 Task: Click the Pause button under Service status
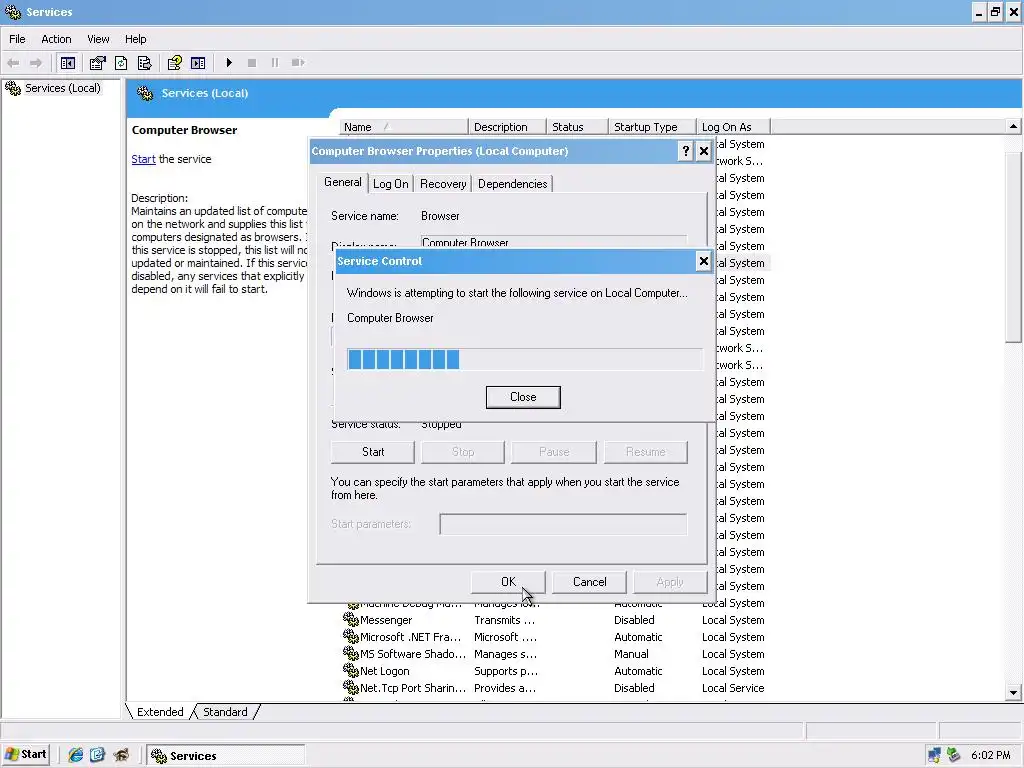(x=554, y=452)
